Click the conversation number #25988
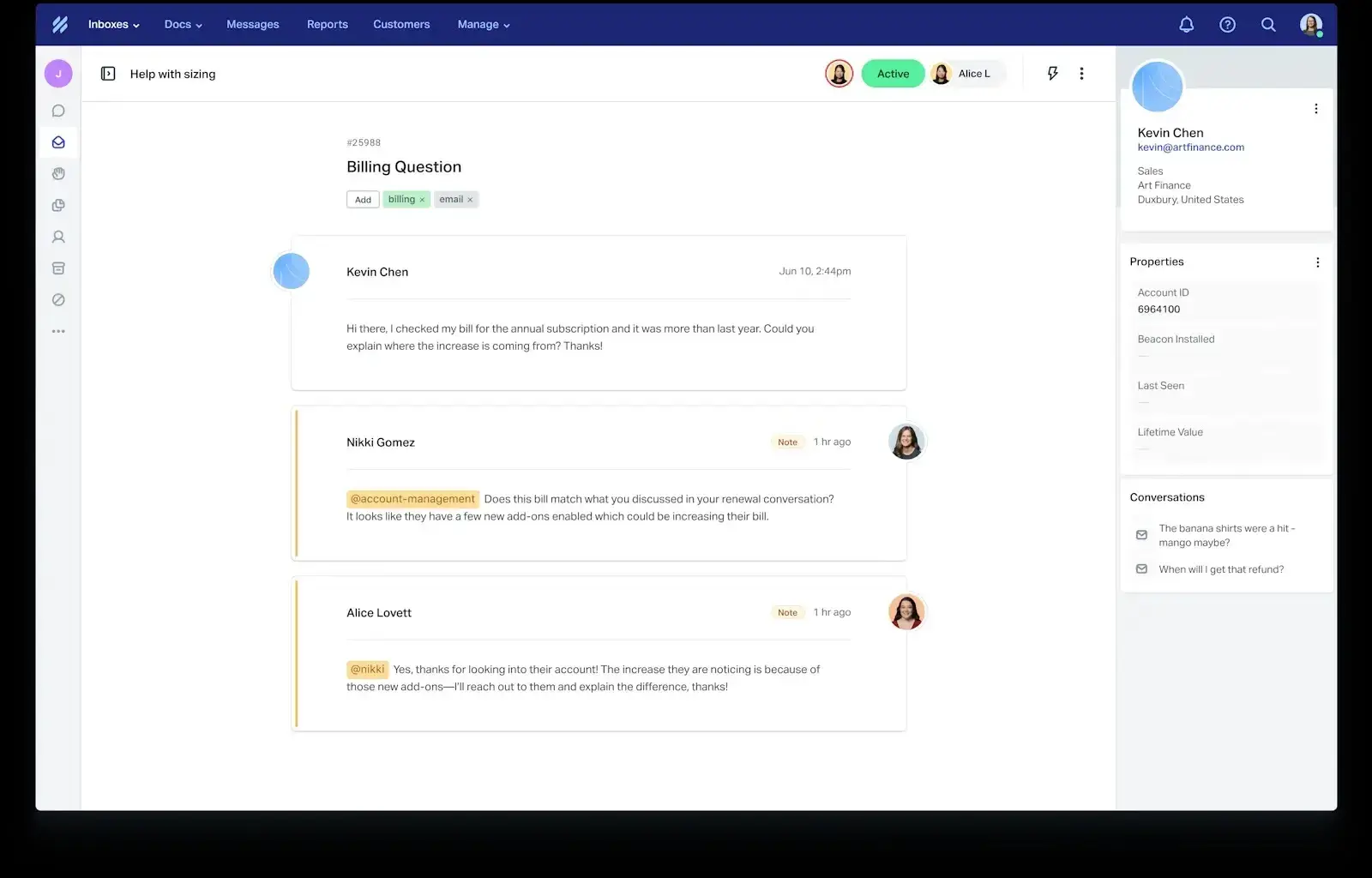The width and height of the screenshot is (1372, 878). coord(364,143)
